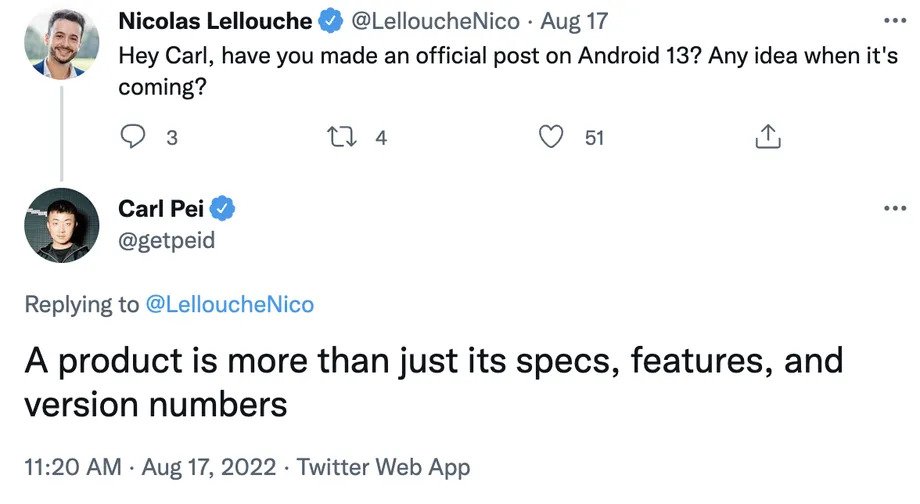Open more options on Carl Pei's tweet

(892, 209)
